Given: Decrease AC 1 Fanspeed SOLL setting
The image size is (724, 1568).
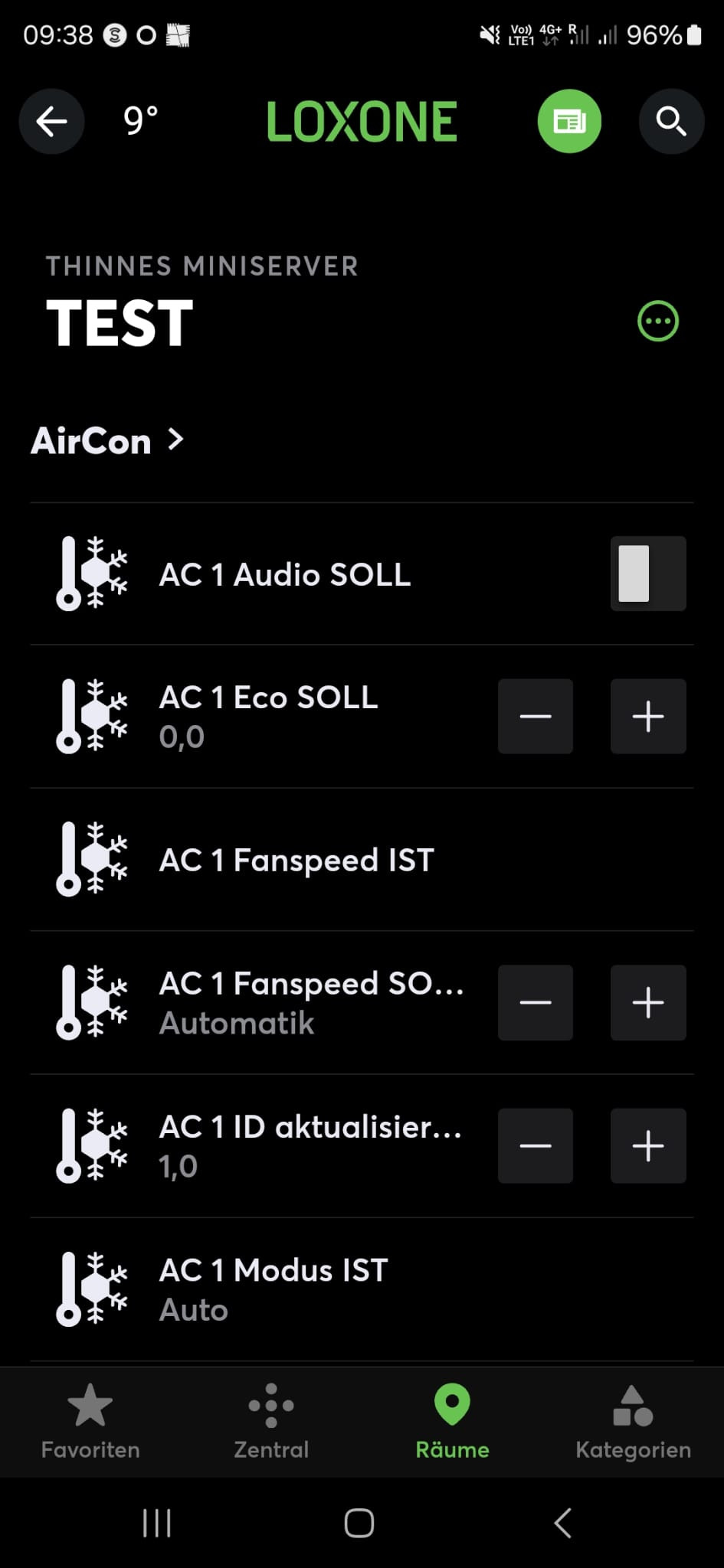Looking at the screenshot, I should pos(535,1002).
